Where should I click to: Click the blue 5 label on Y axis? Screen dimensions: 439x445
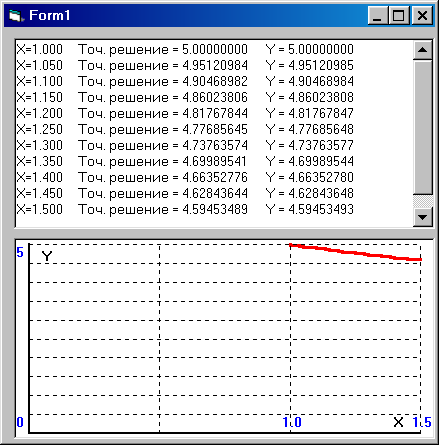point(20,252)
